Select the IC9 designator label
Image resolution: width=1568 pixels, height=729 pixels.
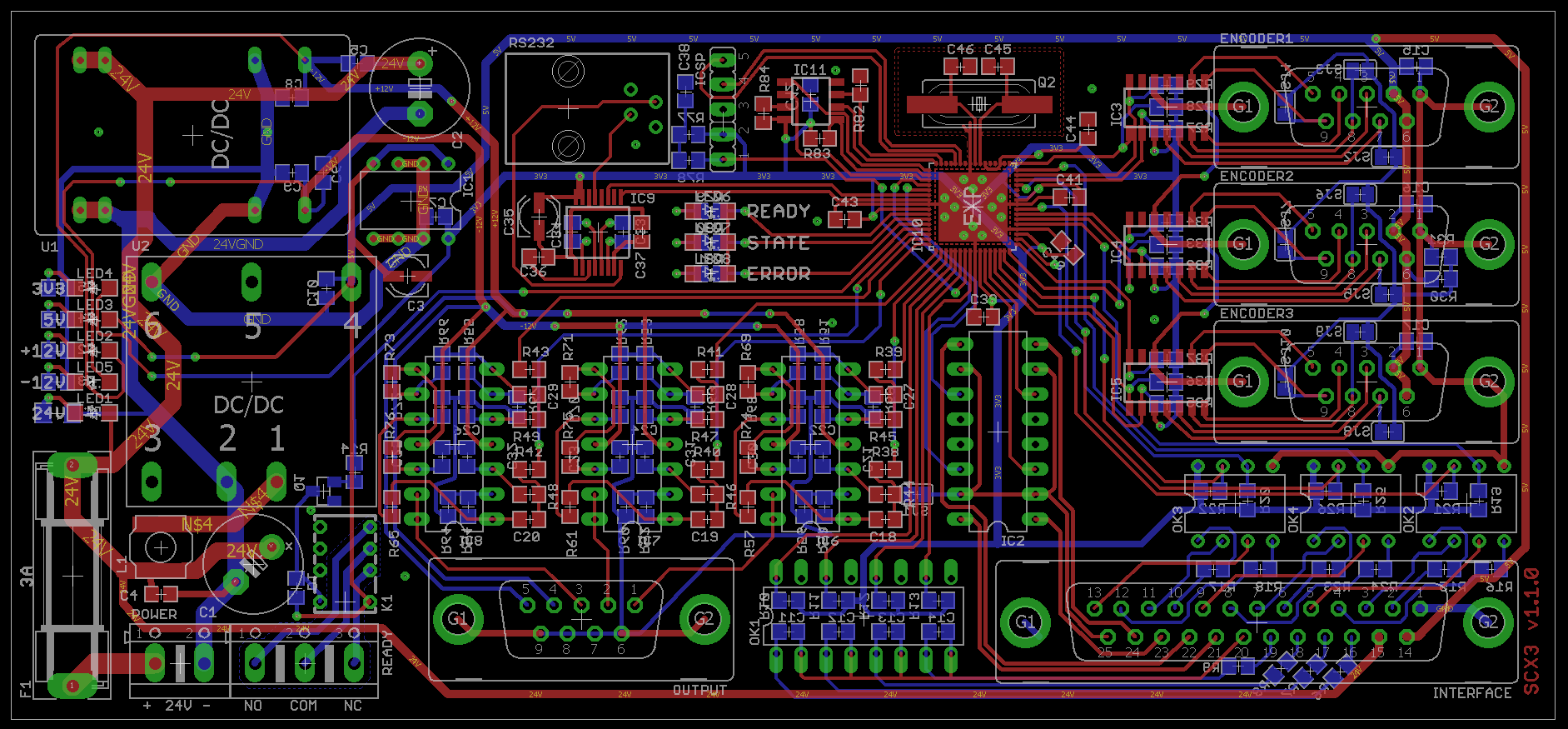642,199
